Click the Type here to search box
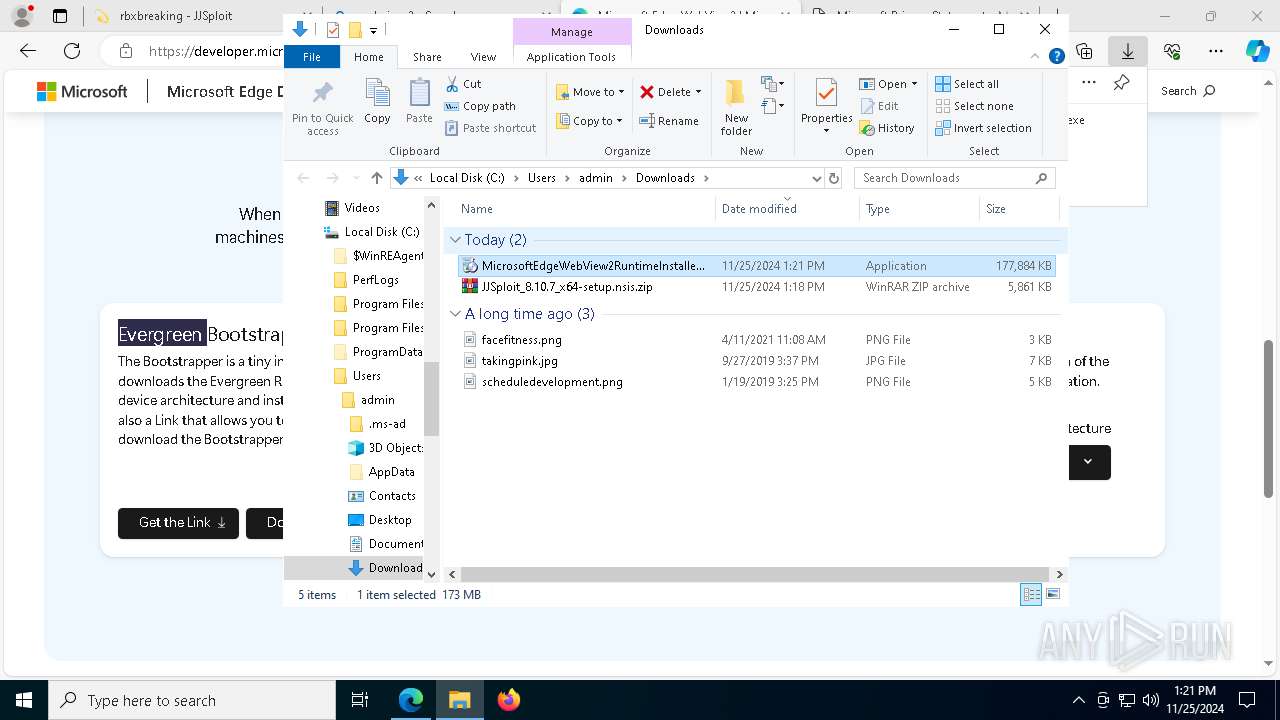This screenshot has width=1280, height=720. [192, 700]
